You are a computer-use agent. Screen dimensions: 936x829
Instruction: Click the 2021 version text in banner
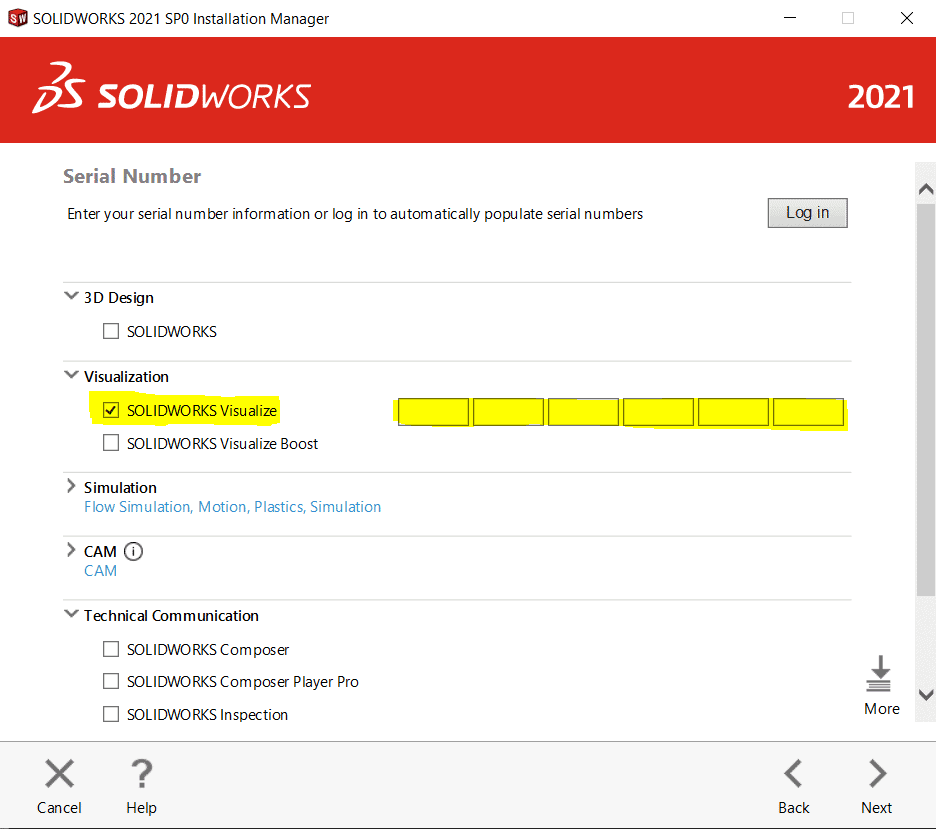click(880, 97)
